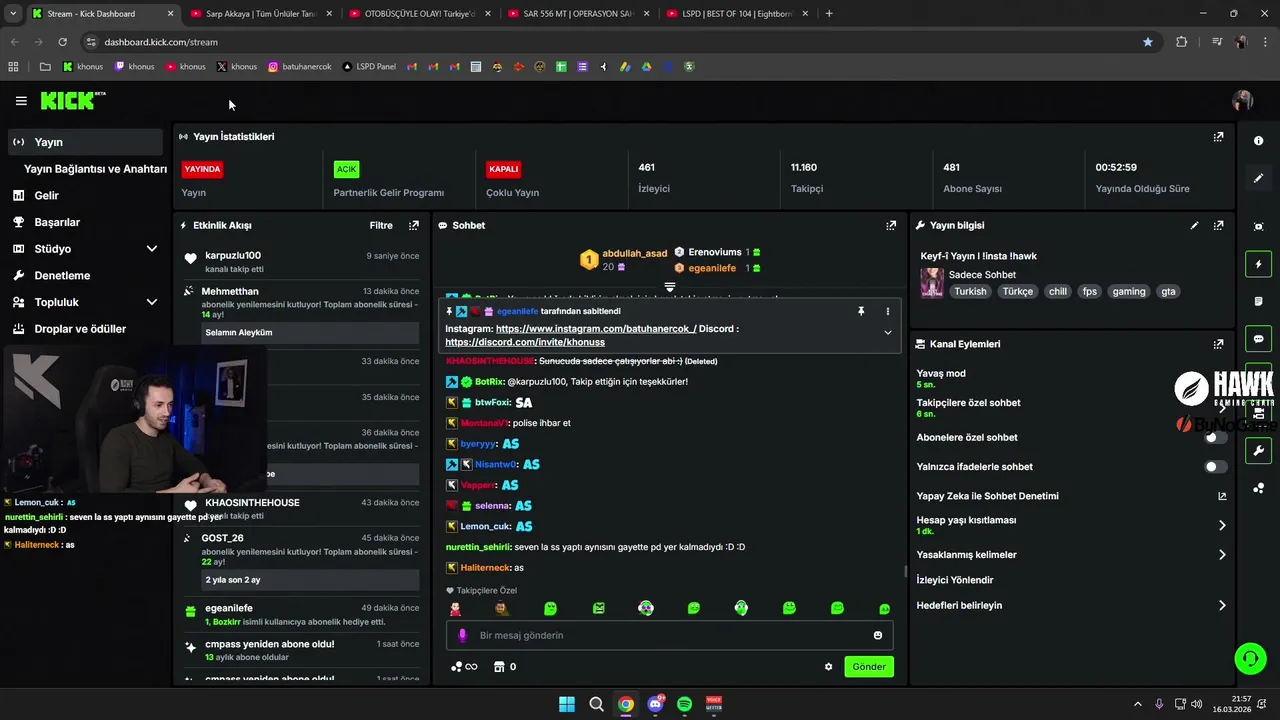The image size is (1280, 720).
Task: Open the emoji picker in the message box
Action: (x=878, y=635)
